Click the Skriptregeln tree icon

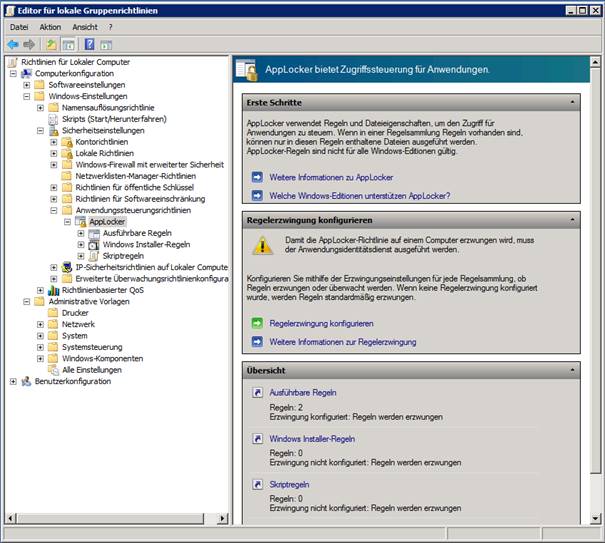point(94,256)
